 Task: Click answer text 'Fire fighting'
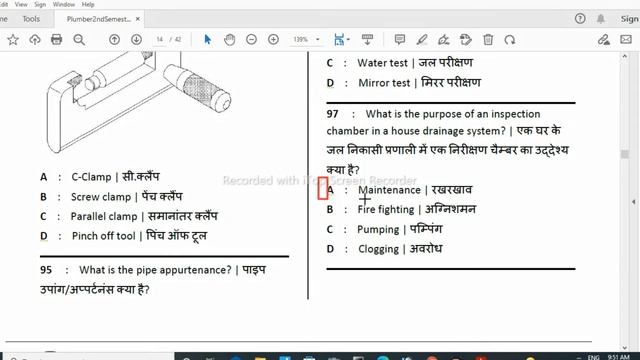(x=386, y=209)
